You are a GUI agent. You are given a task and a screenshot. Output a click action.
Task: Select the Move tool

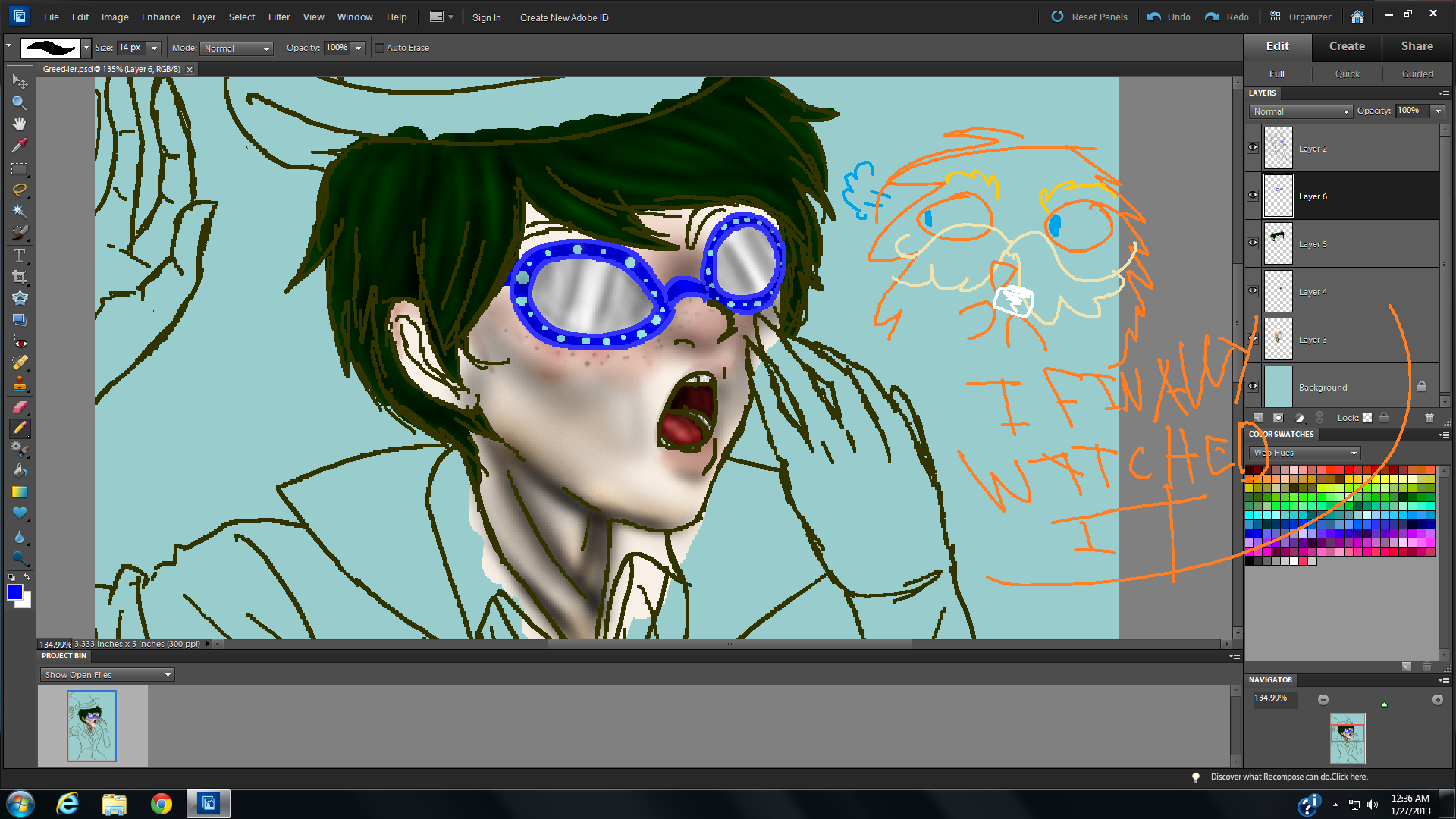click(20, 81)
